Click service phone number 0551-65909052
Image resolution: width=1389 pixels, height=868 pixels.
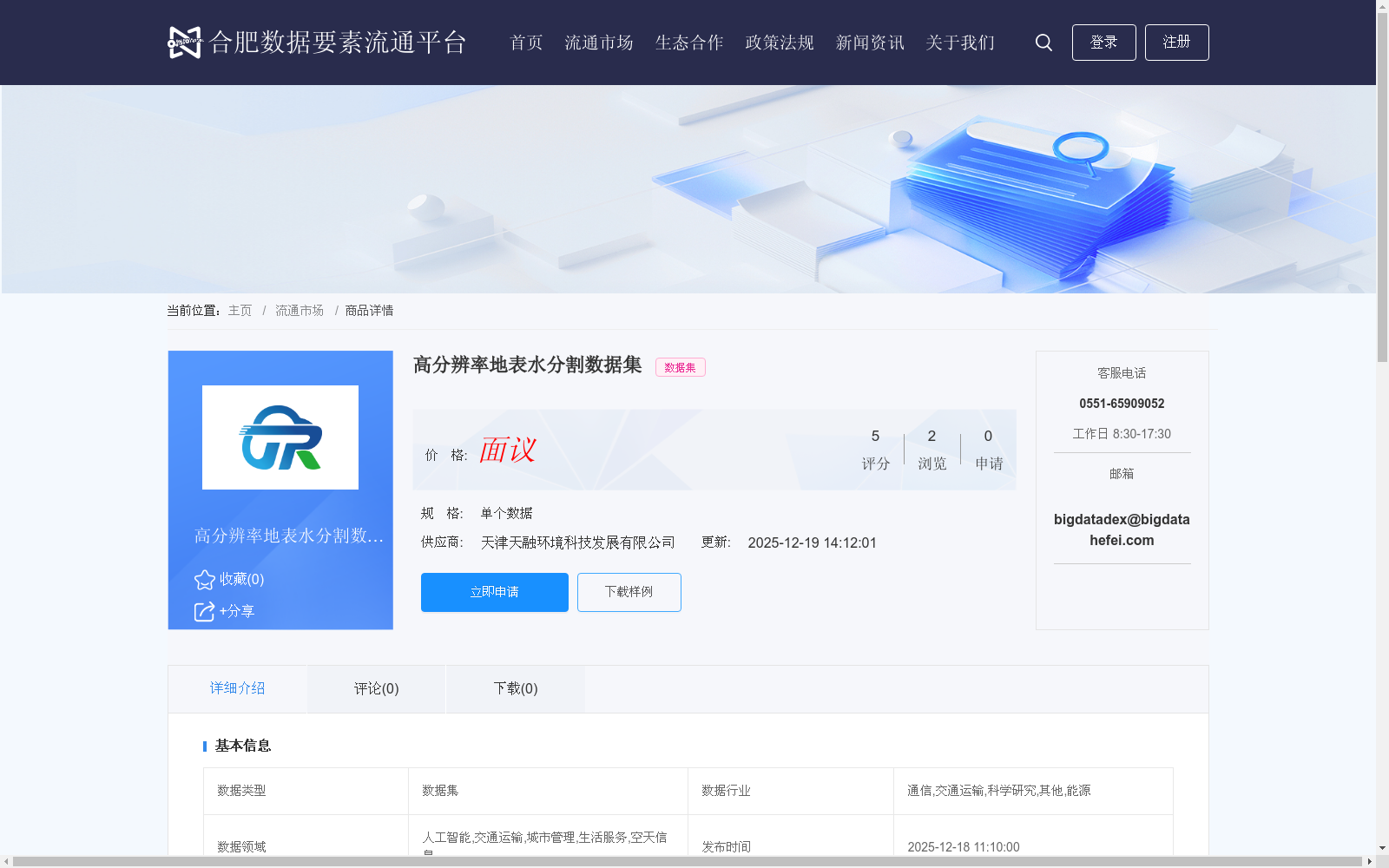point(1122,404)
